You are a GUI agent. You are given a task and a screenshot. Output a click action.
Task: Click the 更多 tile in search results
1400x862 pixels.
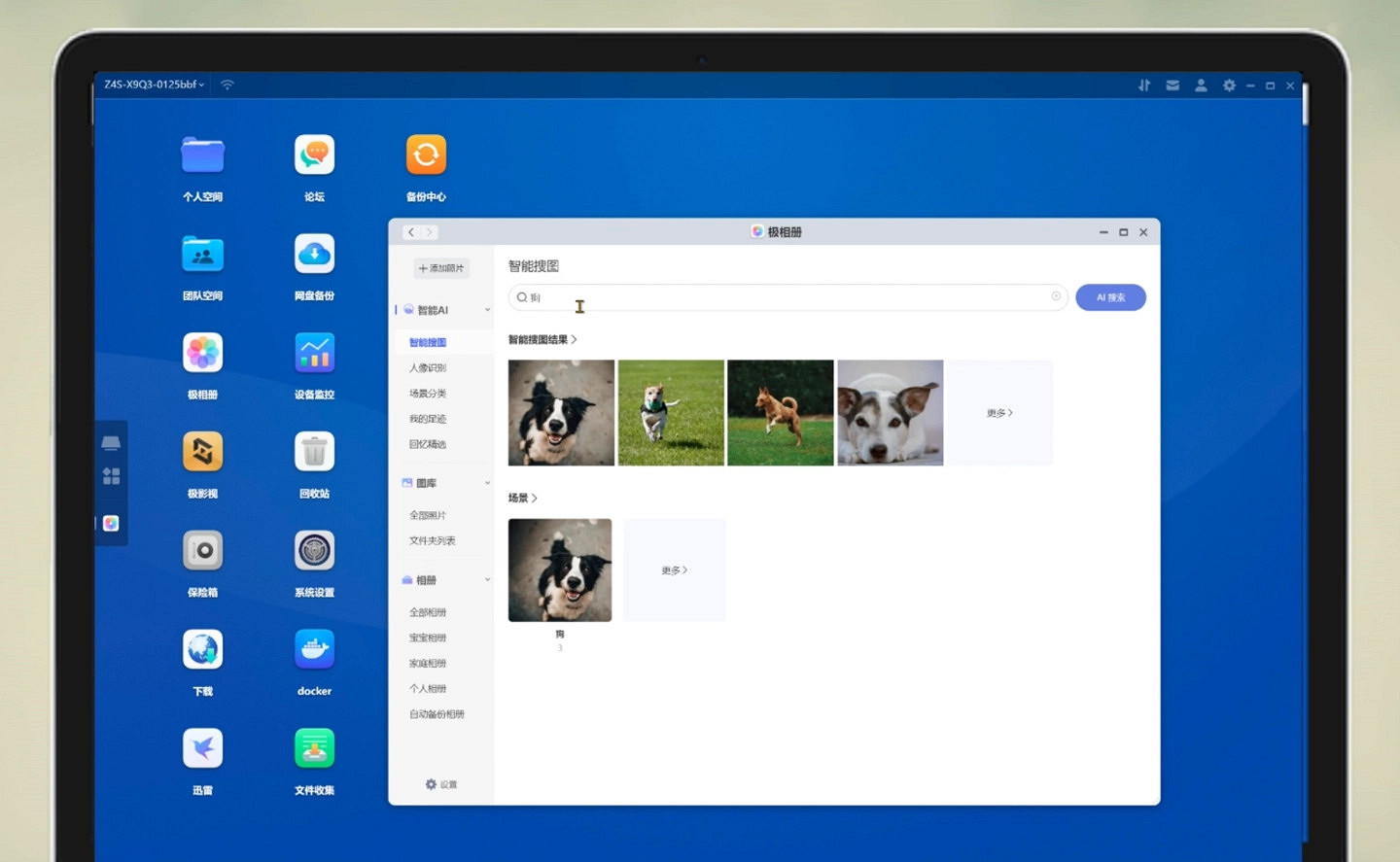999,413
